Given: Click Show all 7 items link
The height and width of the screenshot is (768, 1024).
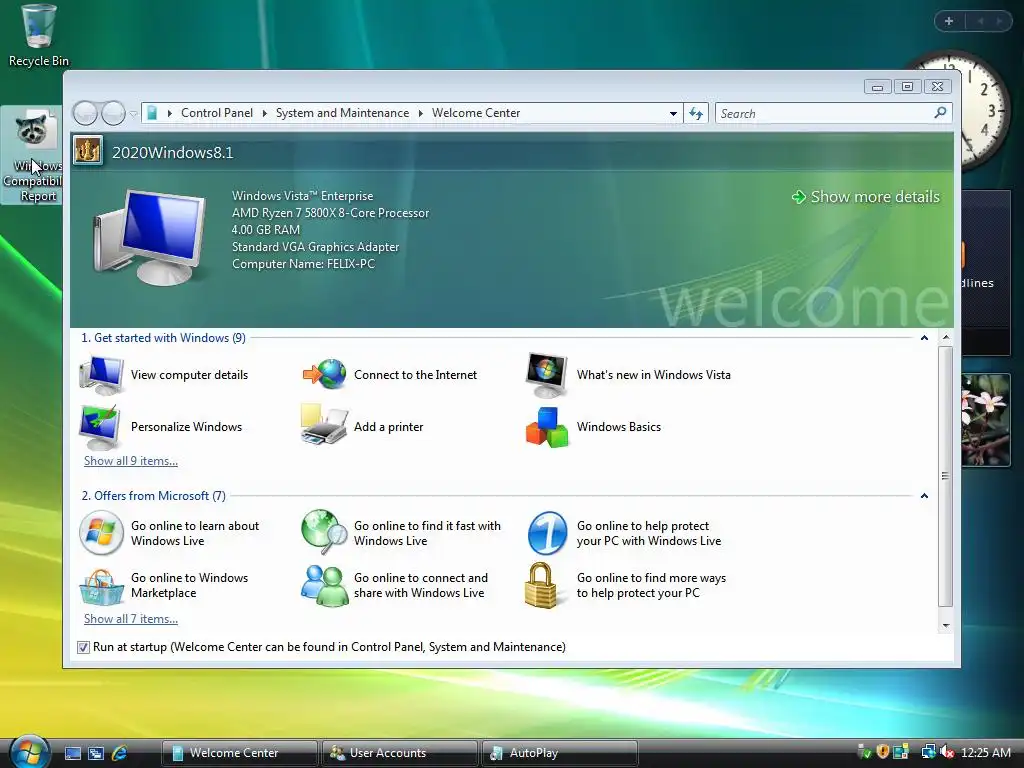Looking at the screenshot, I should pos(131,618).
